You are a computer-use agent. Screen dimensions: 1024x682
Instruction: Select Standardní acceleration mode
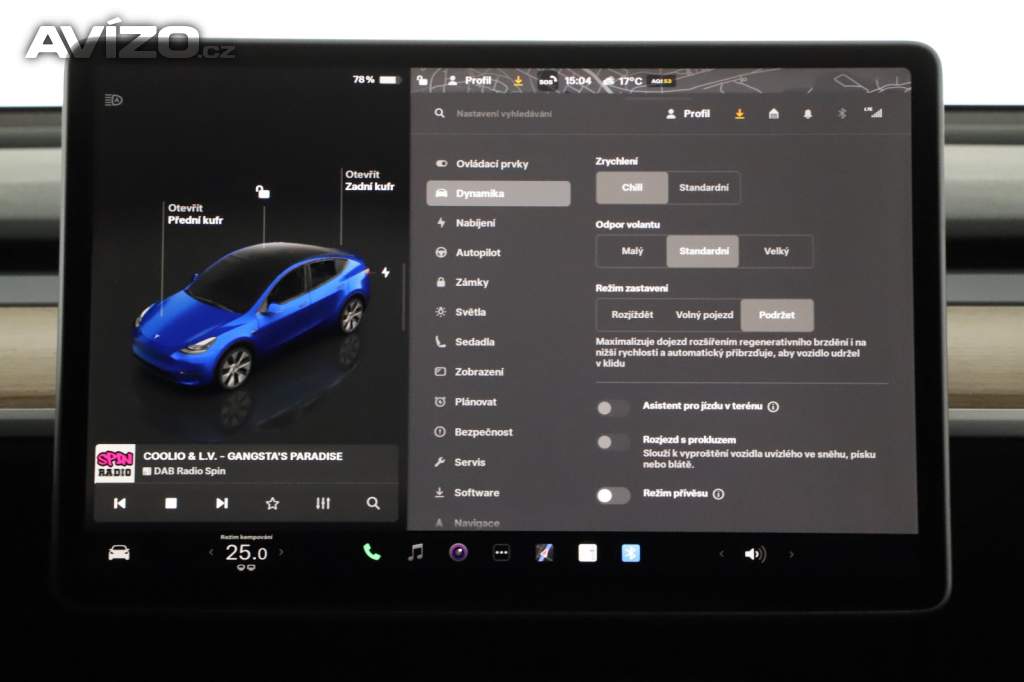click(x=704, y=187)
